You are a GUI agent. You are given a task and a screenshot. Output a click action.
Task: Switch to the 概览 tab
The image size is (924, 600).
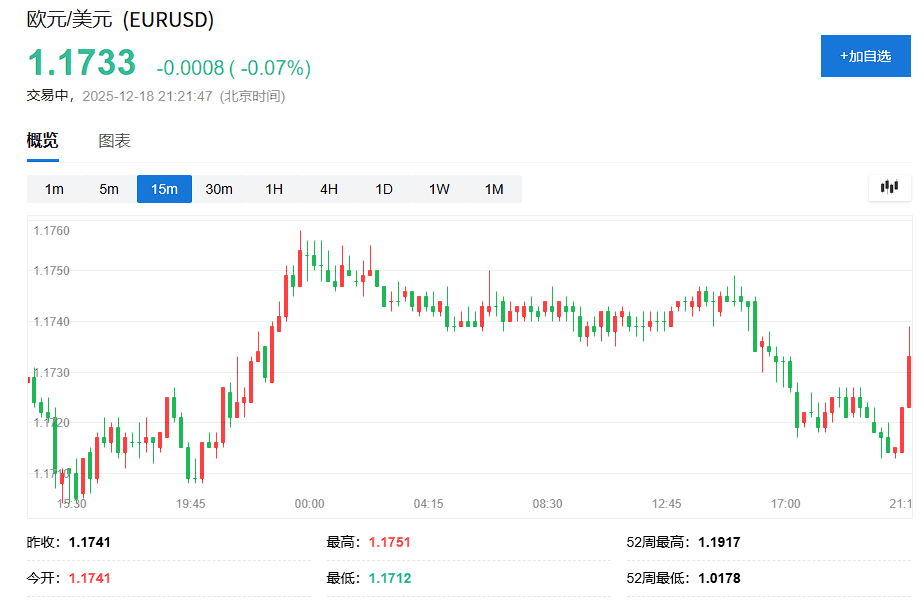(x=42, y=141)
